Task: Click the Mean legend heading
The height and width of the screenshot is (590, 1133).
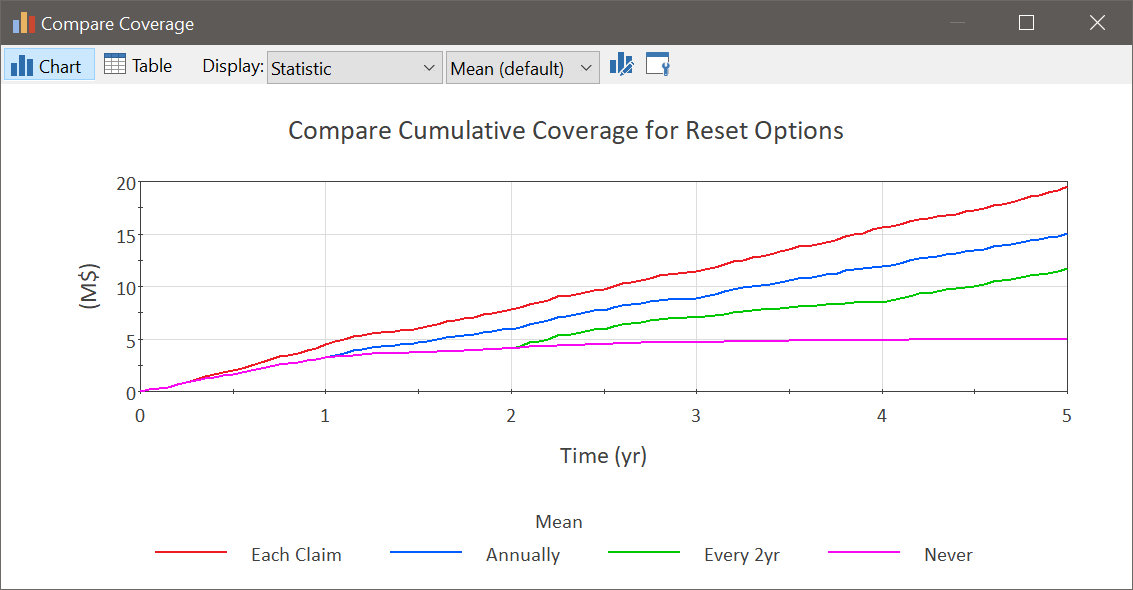Action: point(559,522)
